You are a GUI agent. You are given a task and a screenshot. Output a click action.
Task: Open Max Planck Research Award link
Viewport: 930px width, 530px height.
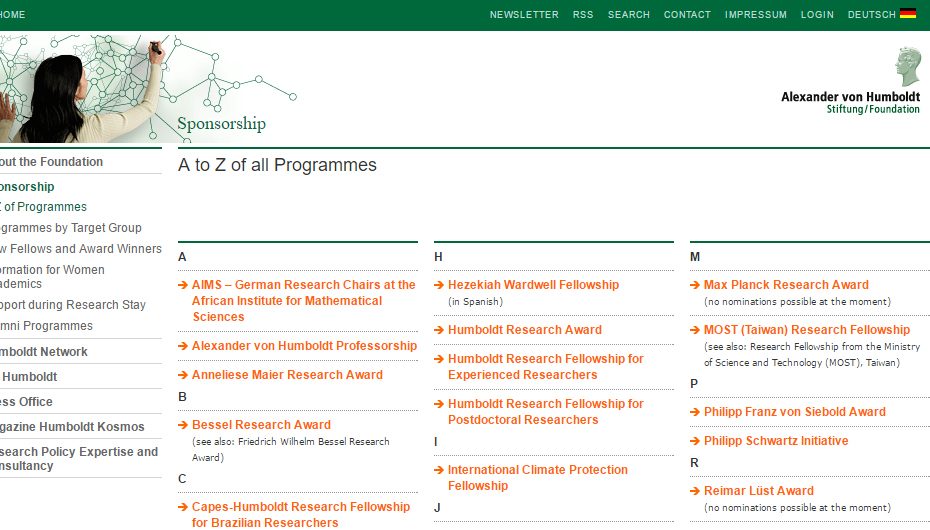point(786,285)
